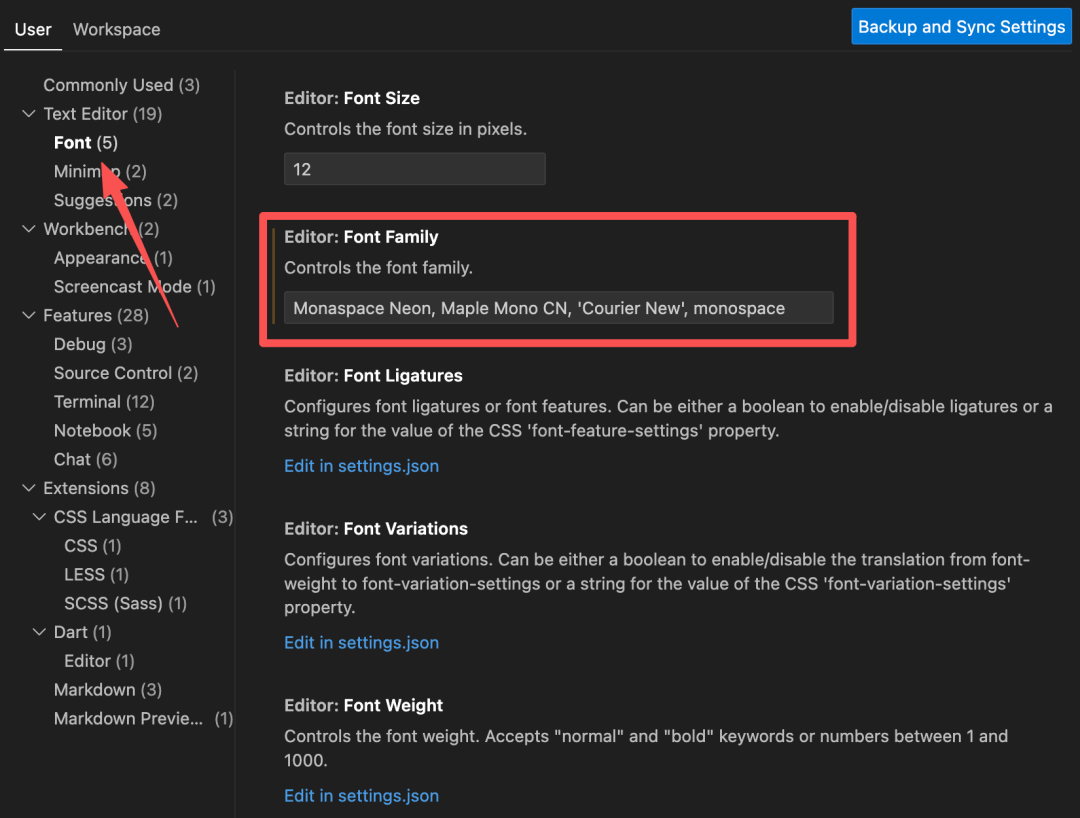Open the Chat settings category

(x=85, y=460)
